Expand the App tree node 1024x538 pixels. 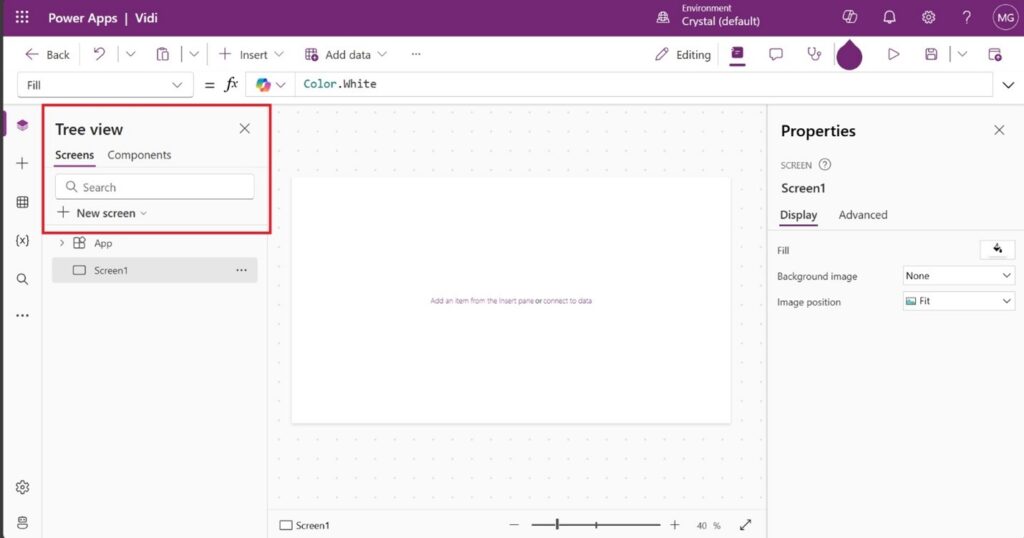(61, 243)
